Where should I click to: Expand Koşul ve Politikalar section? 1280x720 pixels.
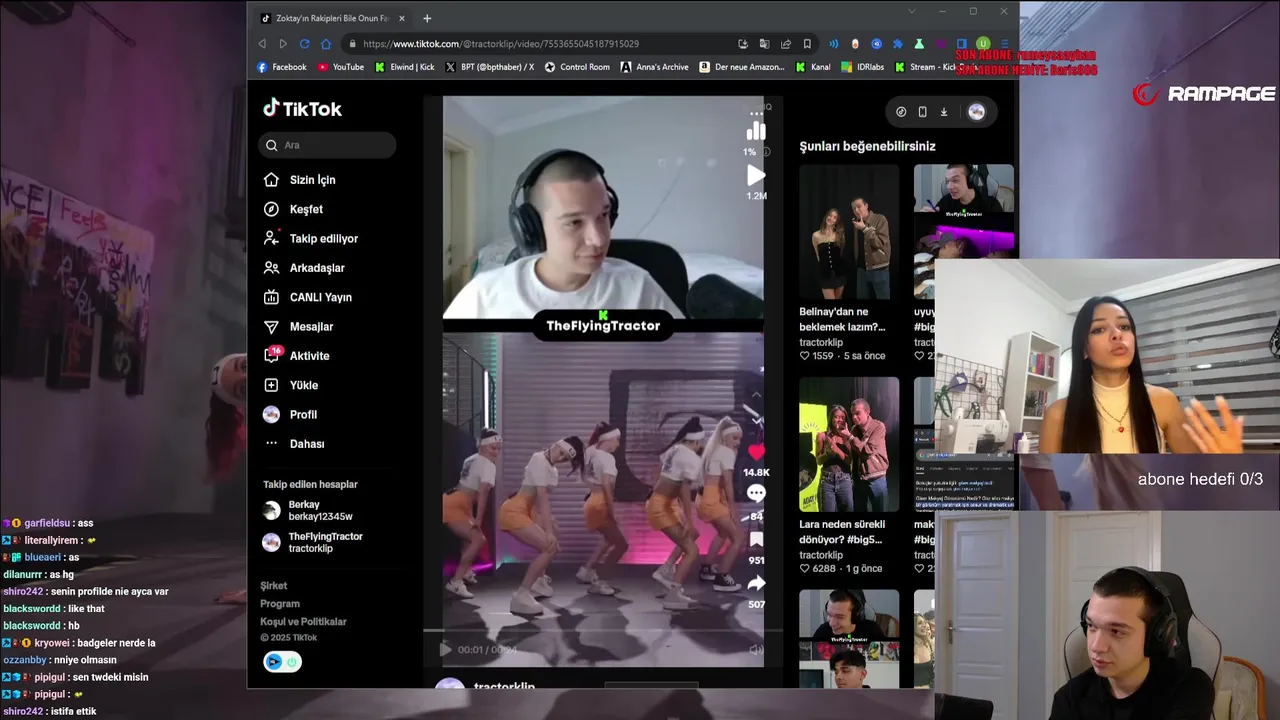[x=303, y=622]
